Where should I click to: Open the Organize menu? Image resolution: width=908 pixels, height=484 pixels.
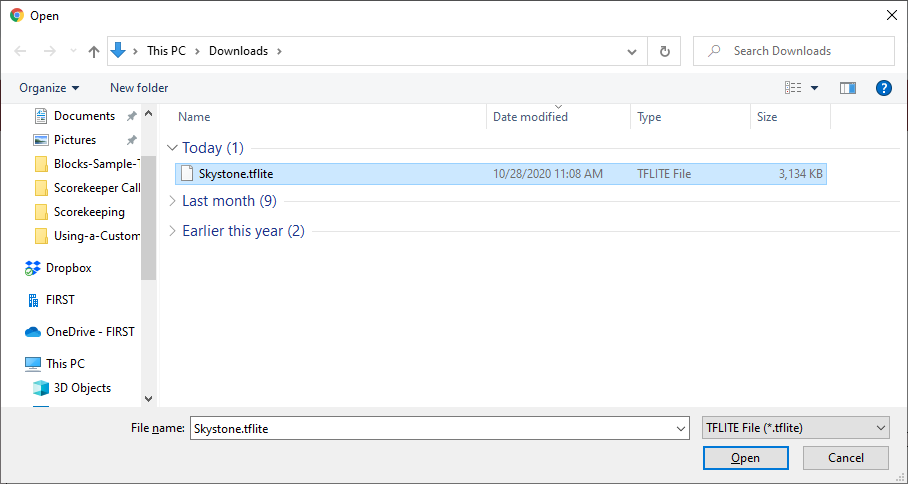tap(49, 88)
